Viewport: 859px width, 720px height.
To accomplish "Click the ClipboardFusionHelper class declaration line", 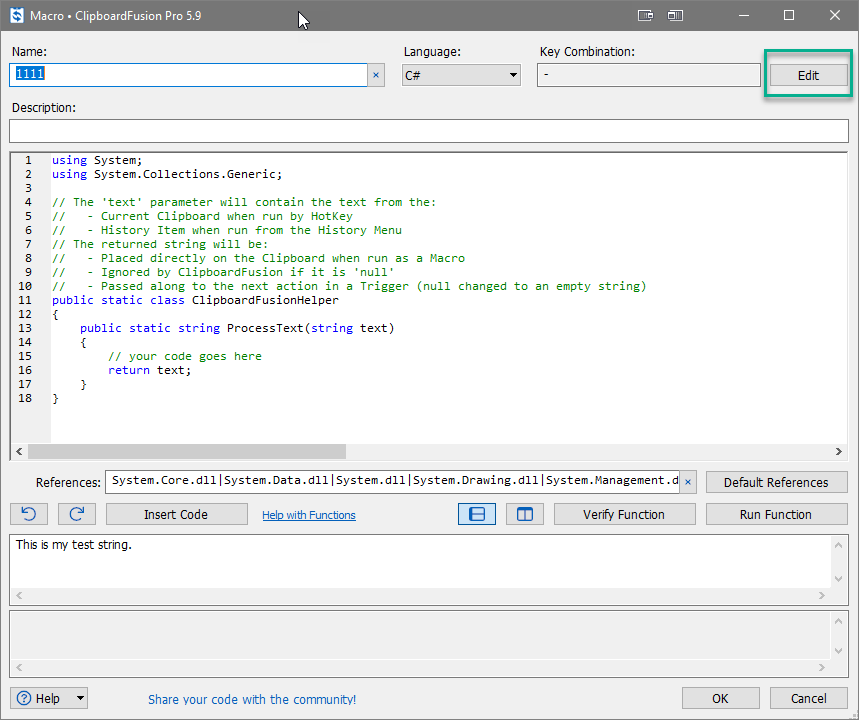I will 196,300.
